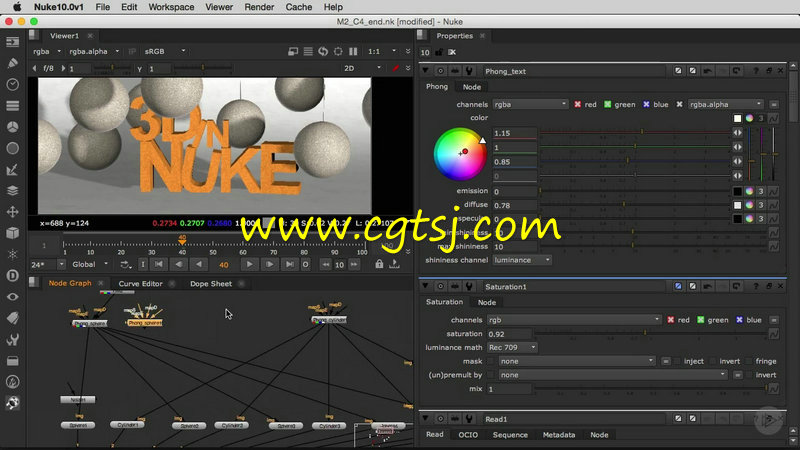Select the Phong_sphere node in graph

[89, 323]
